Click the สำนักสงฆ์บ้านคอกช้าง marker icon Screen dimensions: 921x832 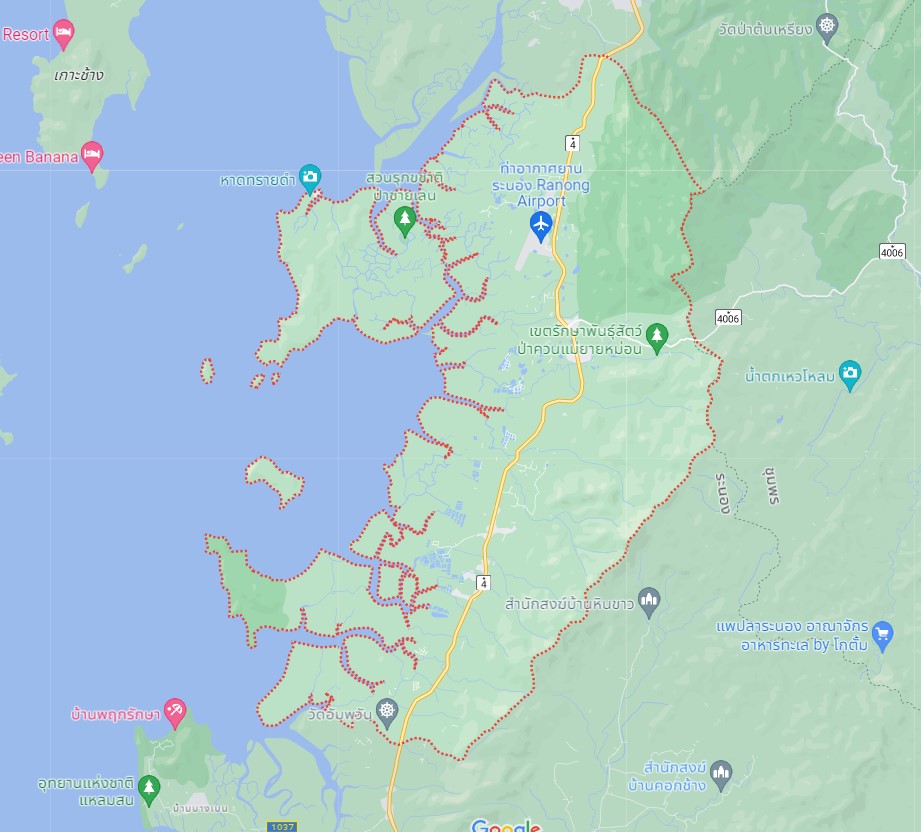click(x=721, y=776)
